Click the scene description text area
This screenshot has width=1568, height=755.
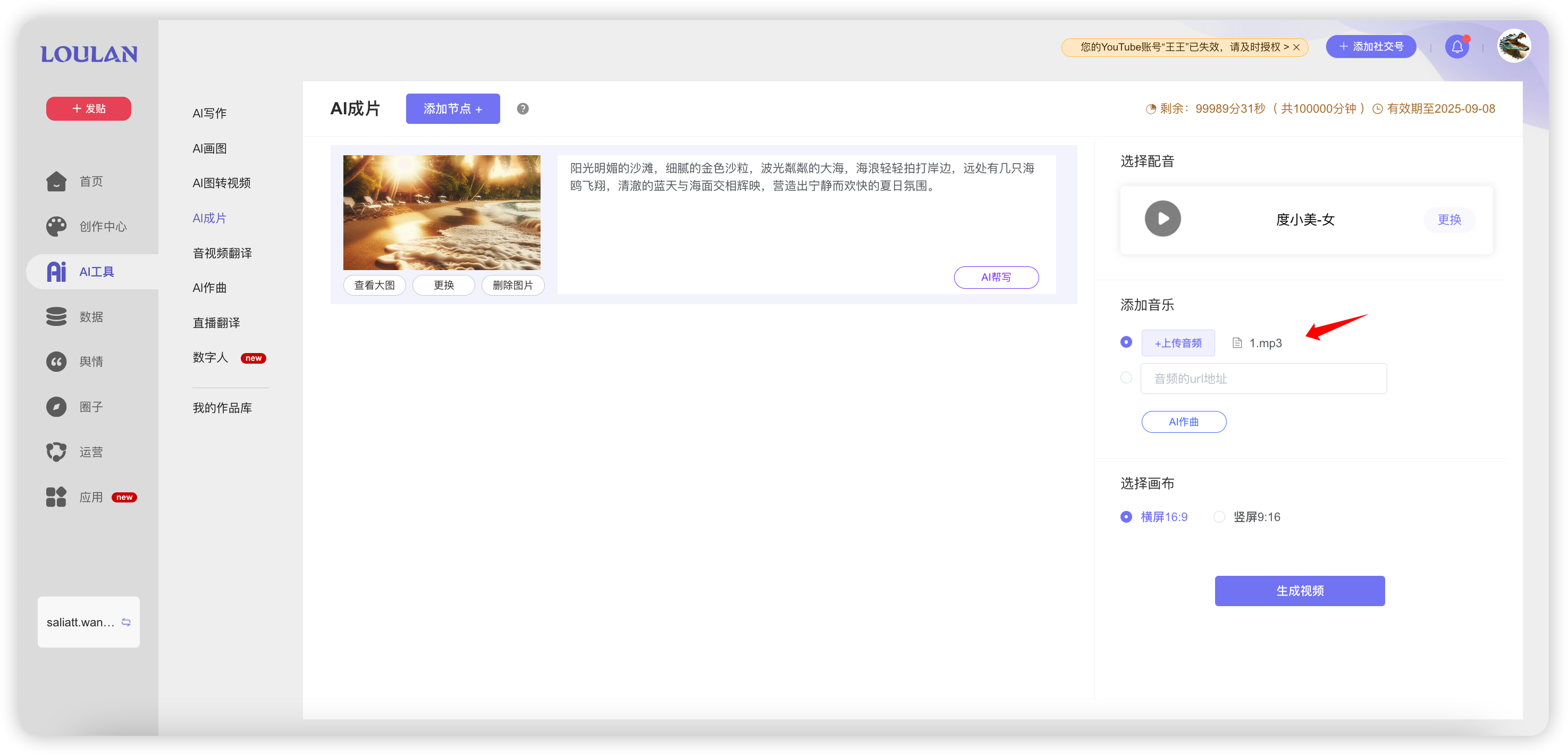[x=806, y=225]
